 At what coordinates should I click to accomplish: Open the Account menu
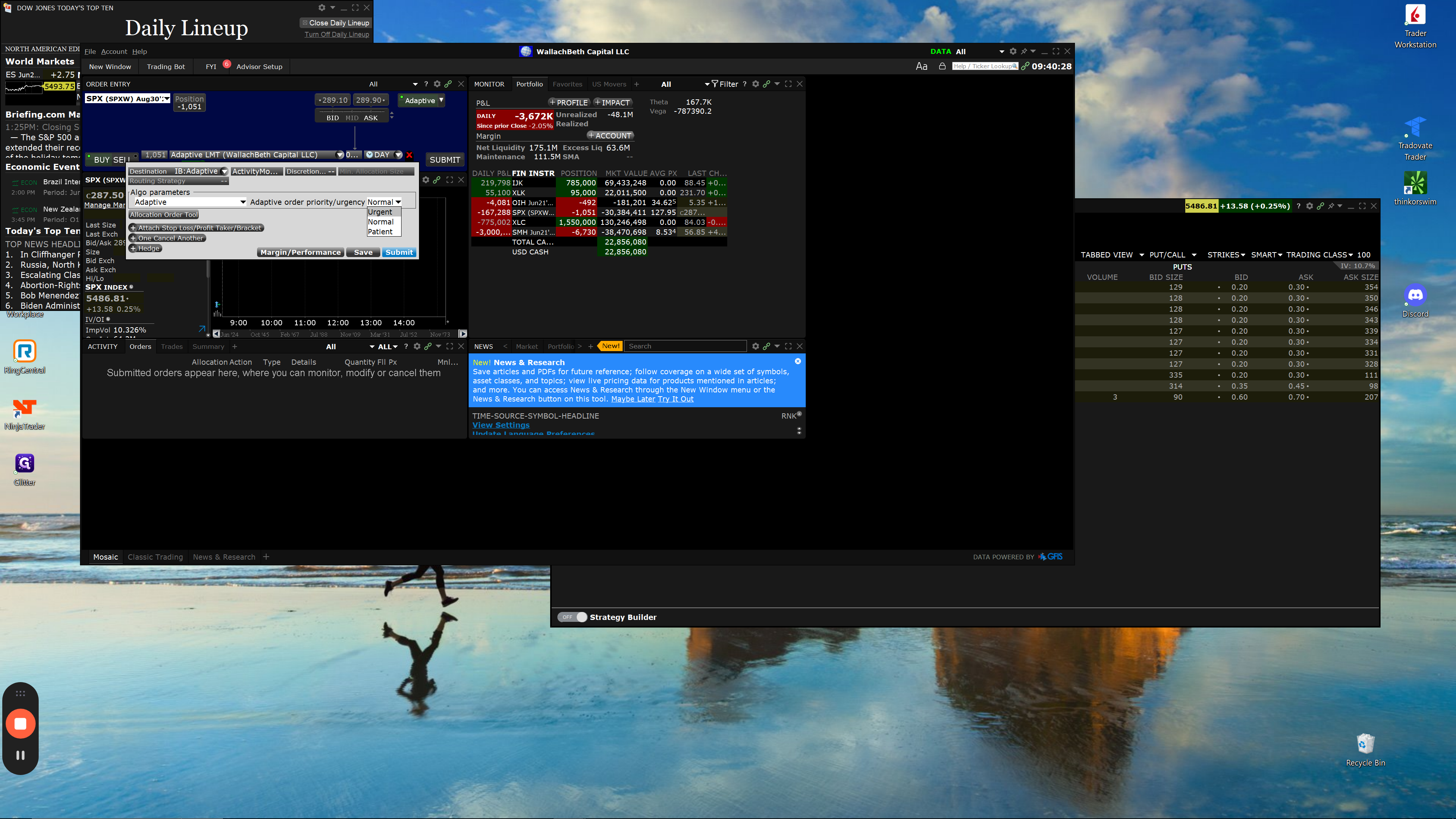coord(114,52)
